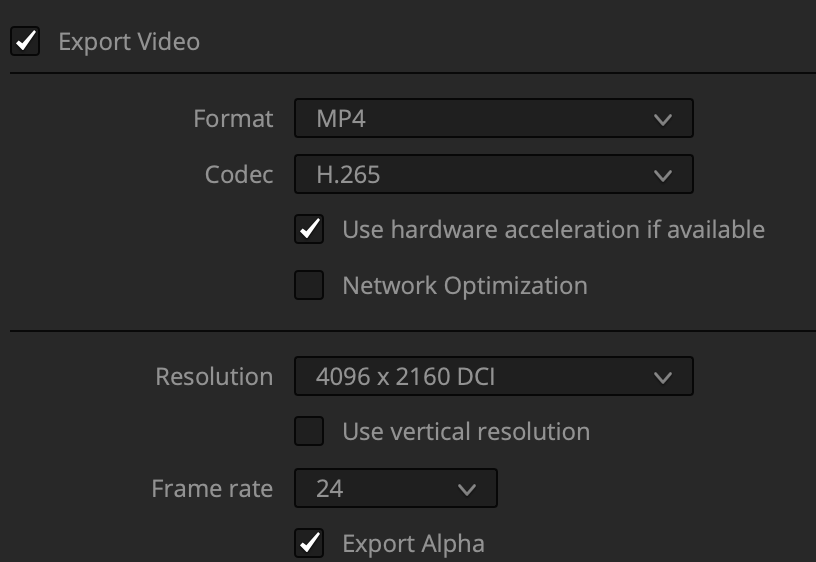The height and width of the screenshot is (562, 816).
Task: Tick the Use vertical resolution checkbox
Action: tap(309, 431)
